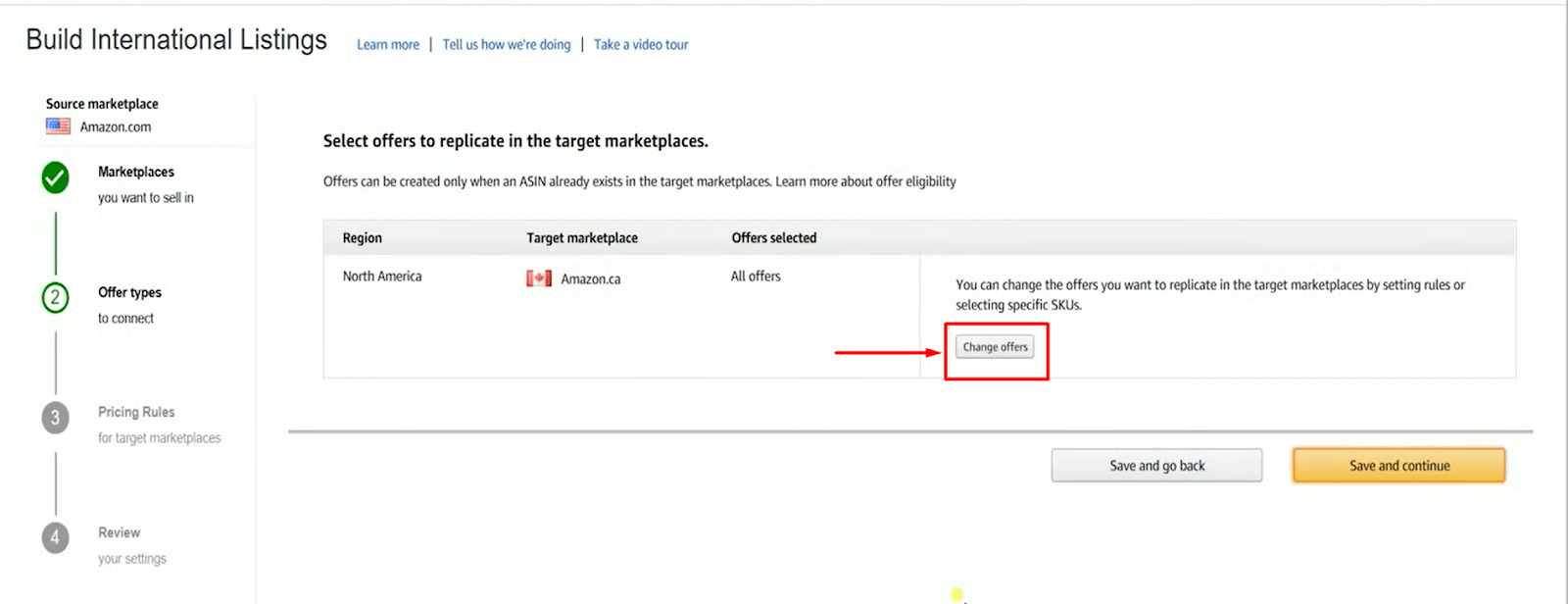Click the Target marketplace column header
Image resolution: width=1568 pixels, height=604 pixels.
pos(582,238)
